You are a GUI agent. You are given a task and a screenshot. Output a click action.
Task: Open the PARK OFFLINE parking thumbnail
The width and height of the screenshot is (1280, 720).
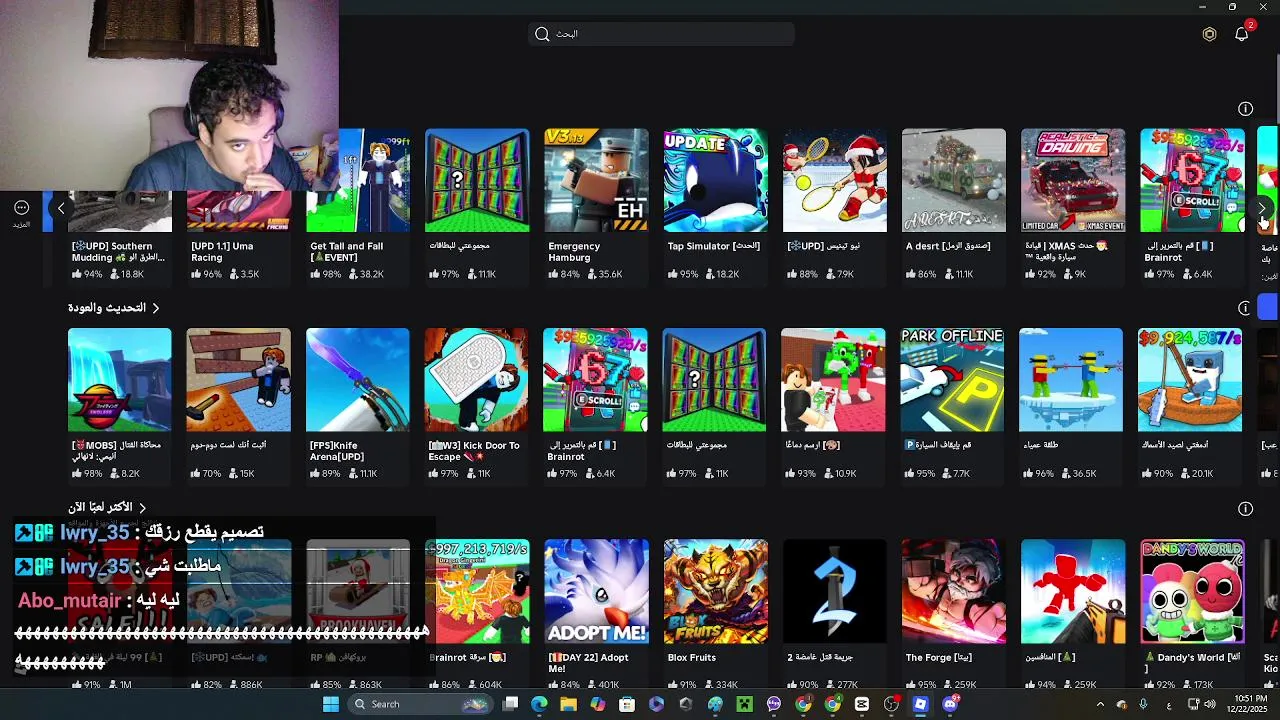952,380
